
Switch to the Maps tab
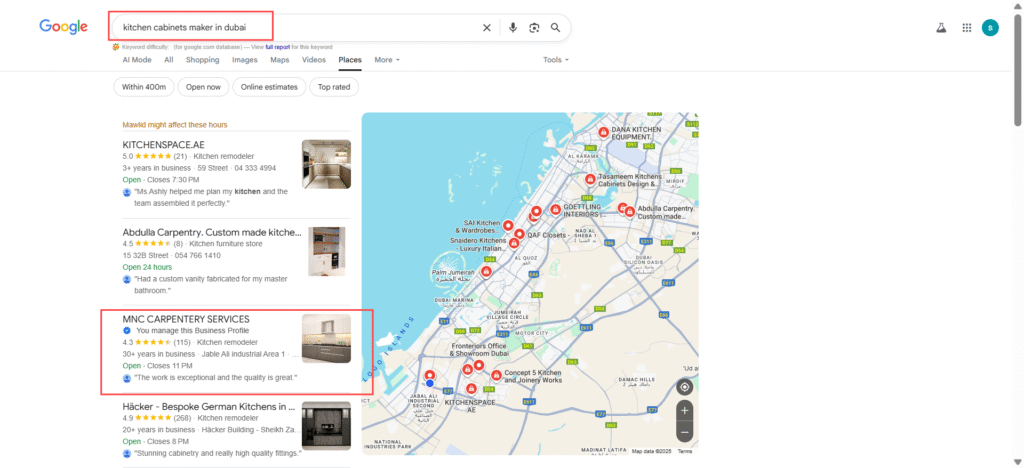tap(279, 60)
